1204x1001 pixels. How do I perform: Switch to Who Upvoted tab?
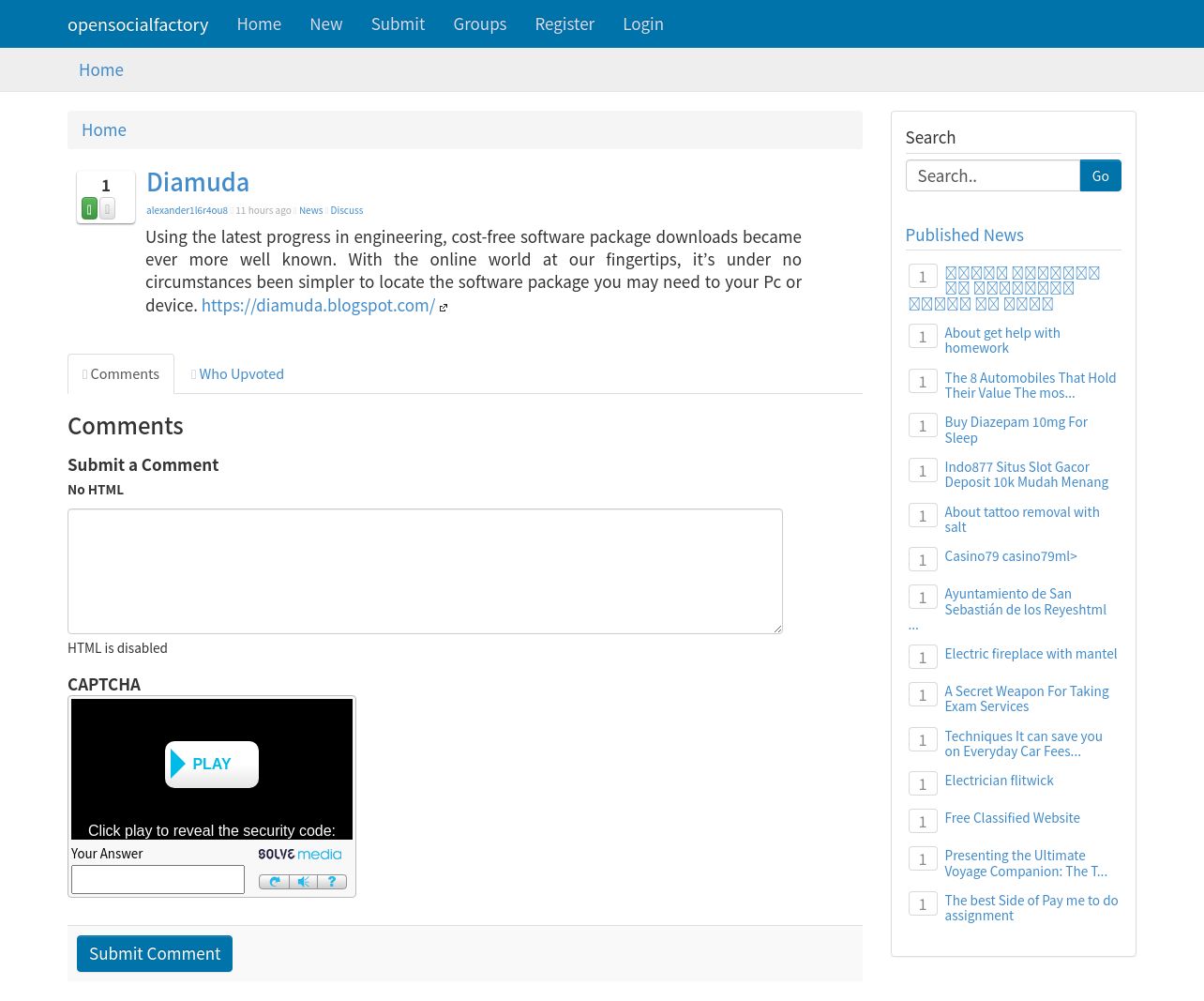tap(237, 374)
